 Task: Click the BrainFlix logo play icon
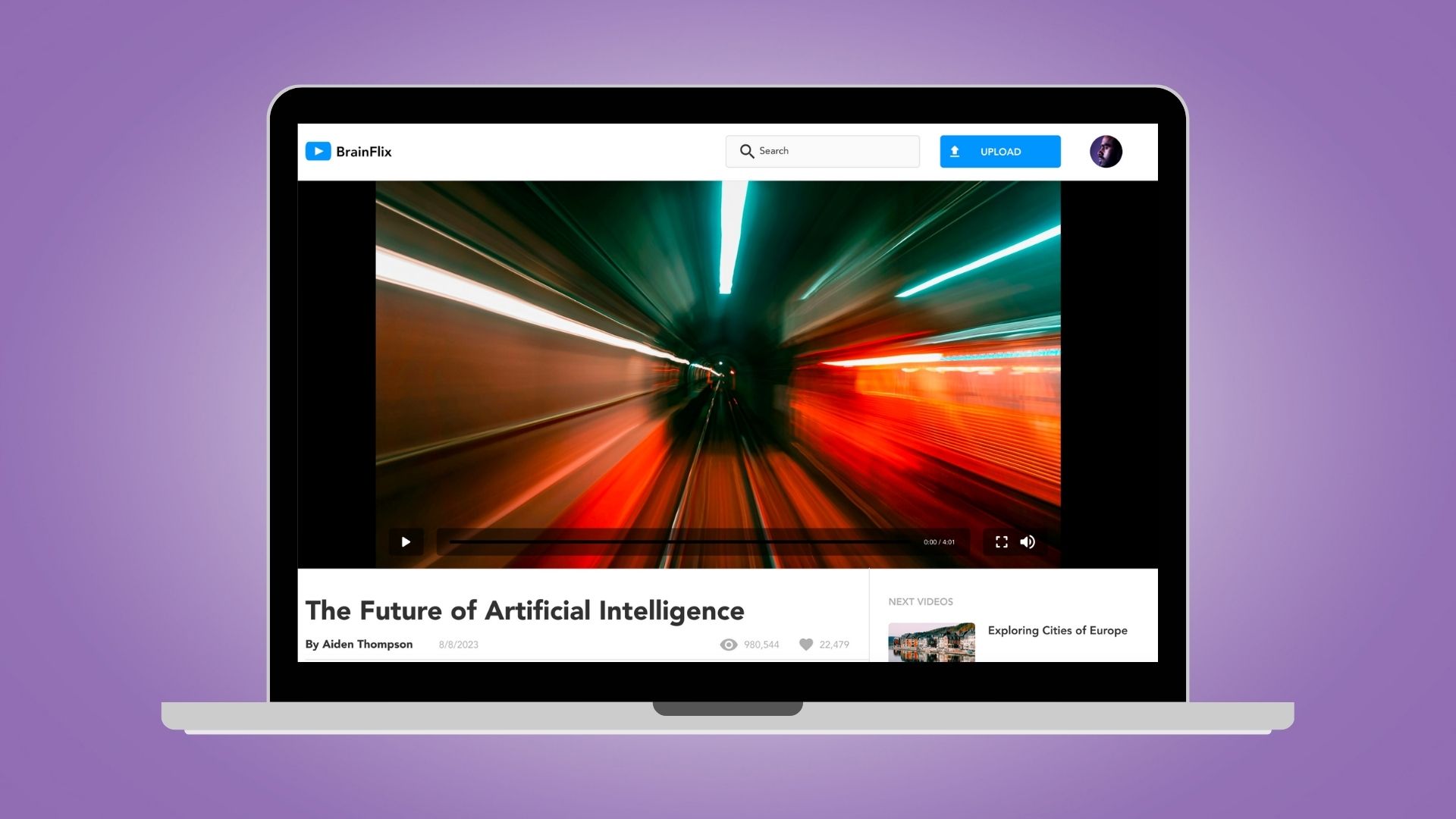pyautogui.click(x=319, y=151)
